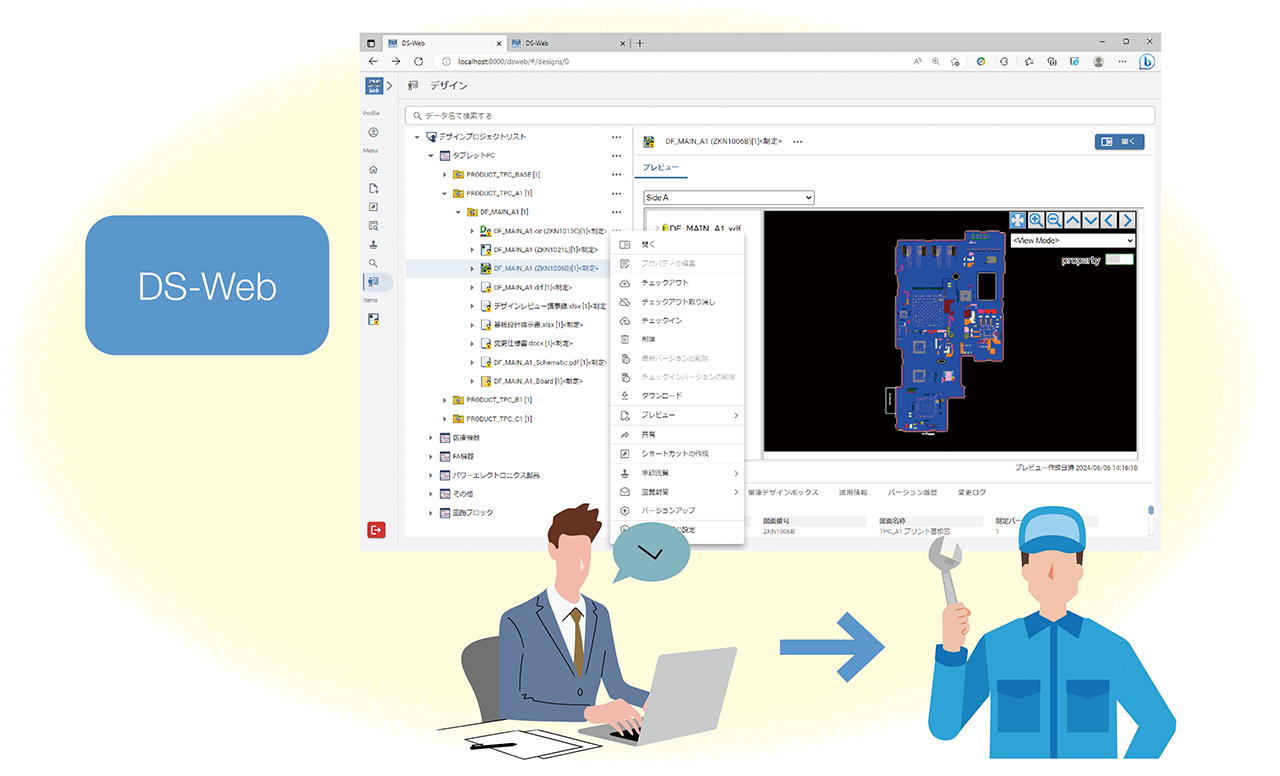Toggle the property switch in preview
1280x776 pixels.
click(1120, 260)
